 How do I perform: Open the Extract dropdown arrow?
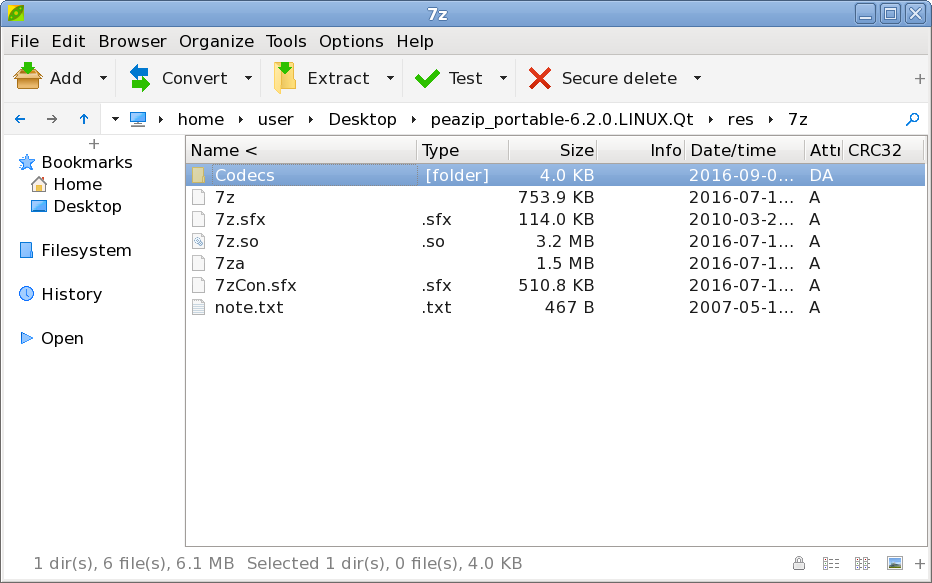(391, 78)
